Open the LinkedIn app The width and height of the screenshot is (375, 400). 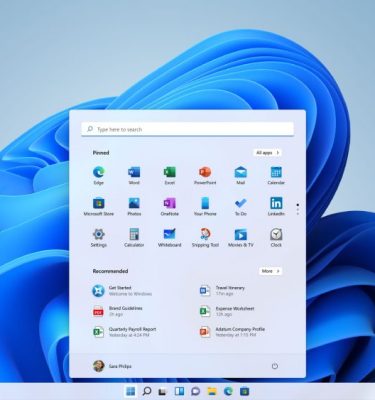[276, 207]
